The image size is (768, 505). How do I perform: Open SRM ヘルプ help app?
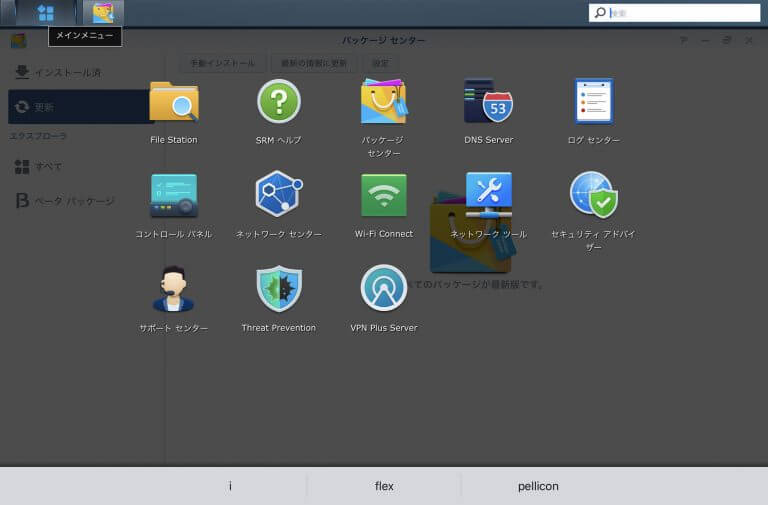(279, 102)
